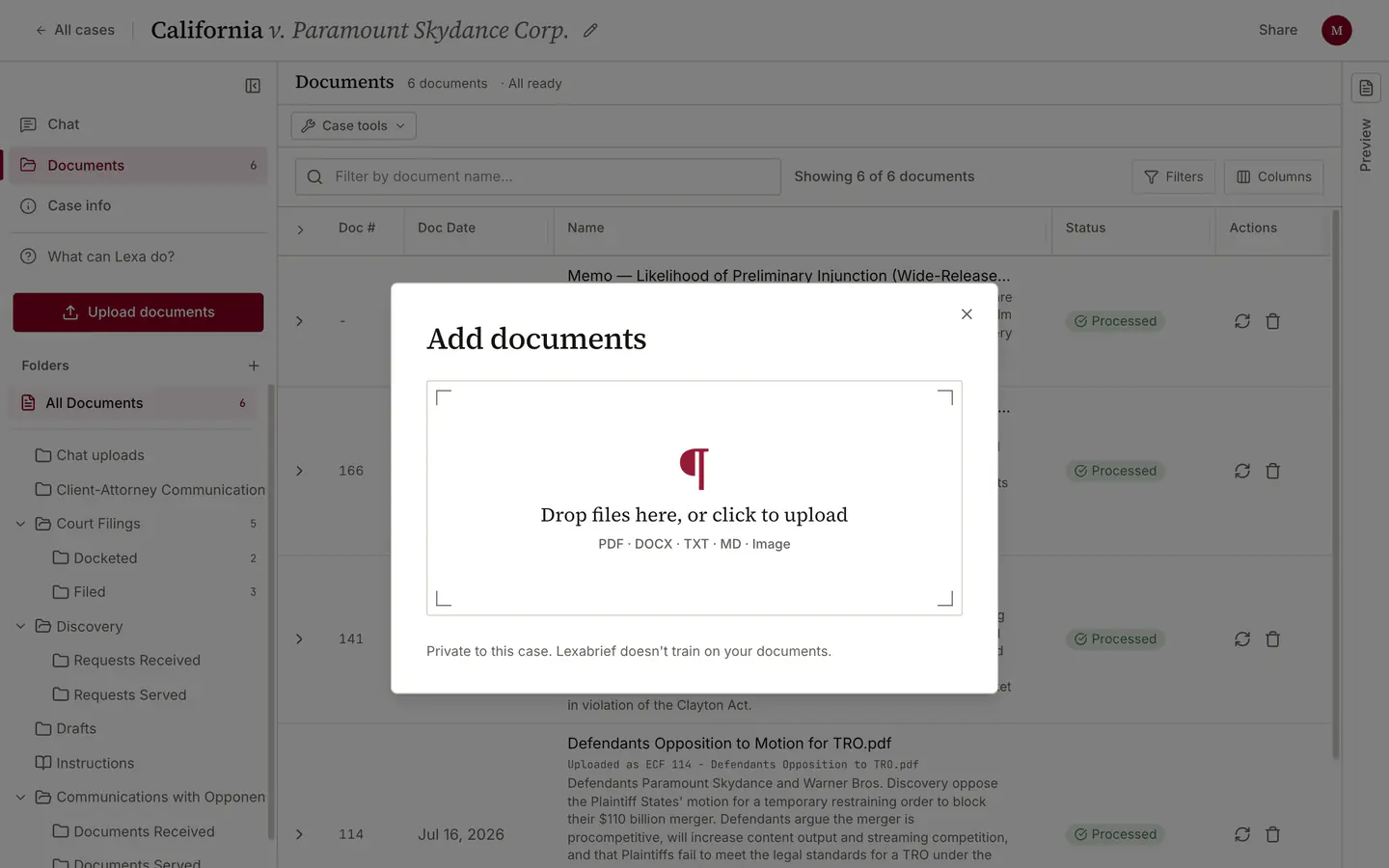This screenshot has height=868, width=1389.
Task: Sort by Doc Date column header
Action: (447, 229)
